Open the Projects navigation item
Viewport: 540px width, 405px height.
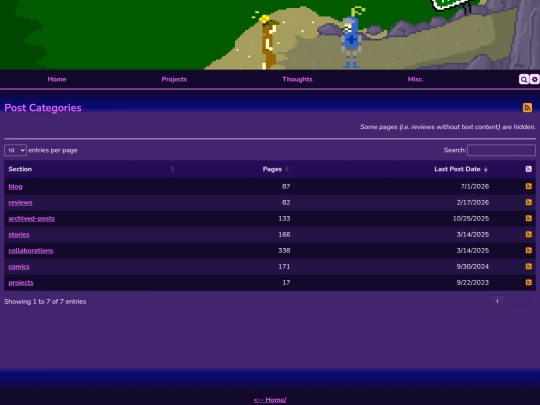click(x=174, y=79)
